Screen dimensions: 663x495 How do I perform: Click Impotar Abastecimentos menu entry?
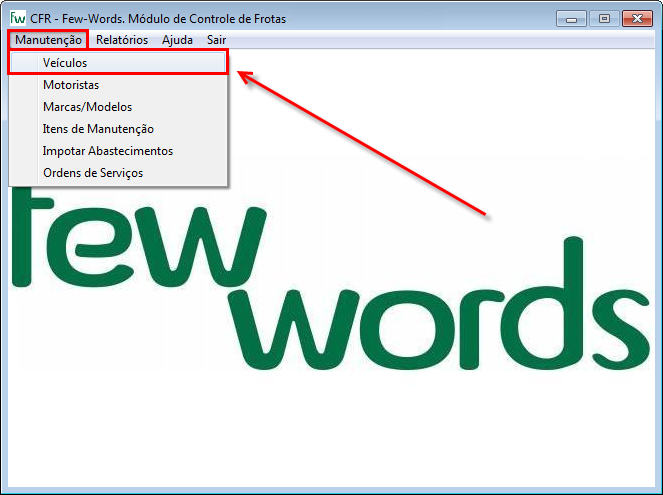tap(118, 150)
